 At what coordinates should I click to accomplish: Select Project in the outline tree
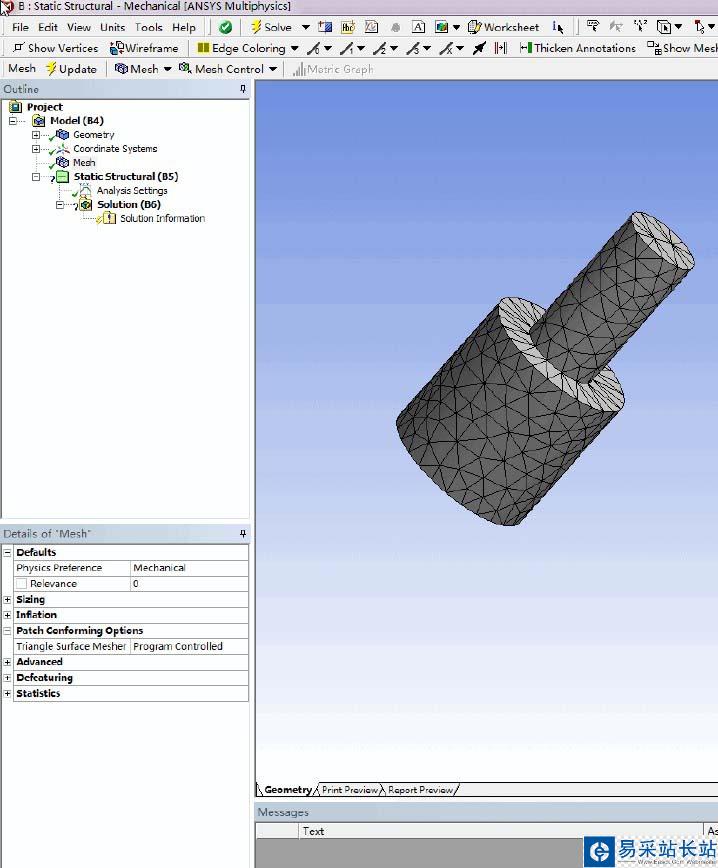point(45,107)
